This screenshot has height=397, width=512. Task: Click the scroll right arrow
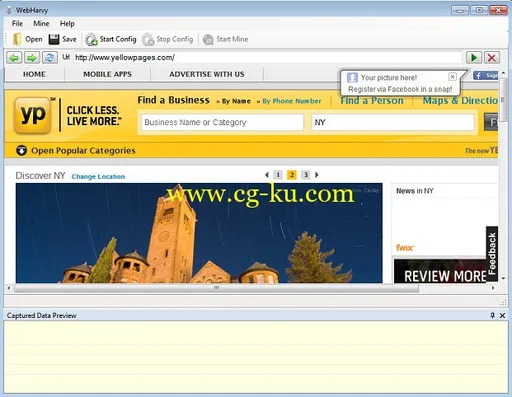(x=493, y=288)
